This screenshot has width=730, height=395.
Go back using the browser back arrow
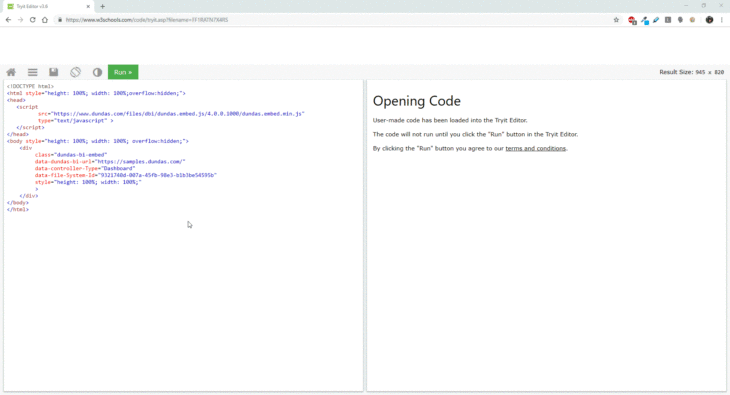pyautogui.click(x=8, y=20)
